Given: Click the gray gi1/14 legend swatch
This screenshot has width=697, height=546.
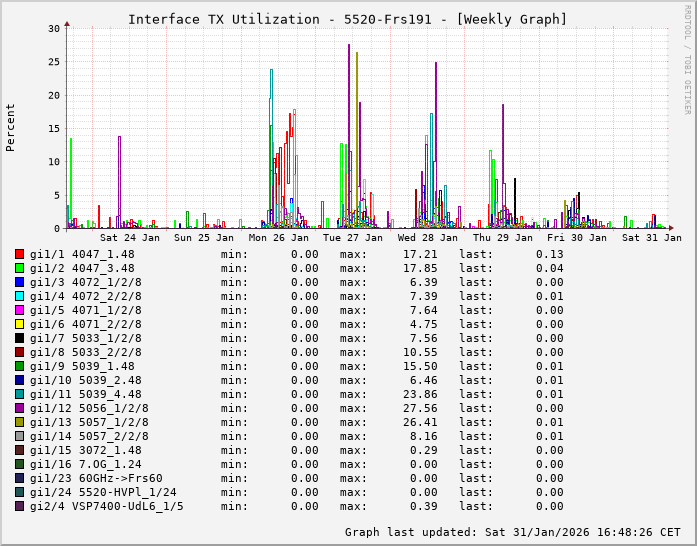Looking at the screenshot, I should 19,436.
